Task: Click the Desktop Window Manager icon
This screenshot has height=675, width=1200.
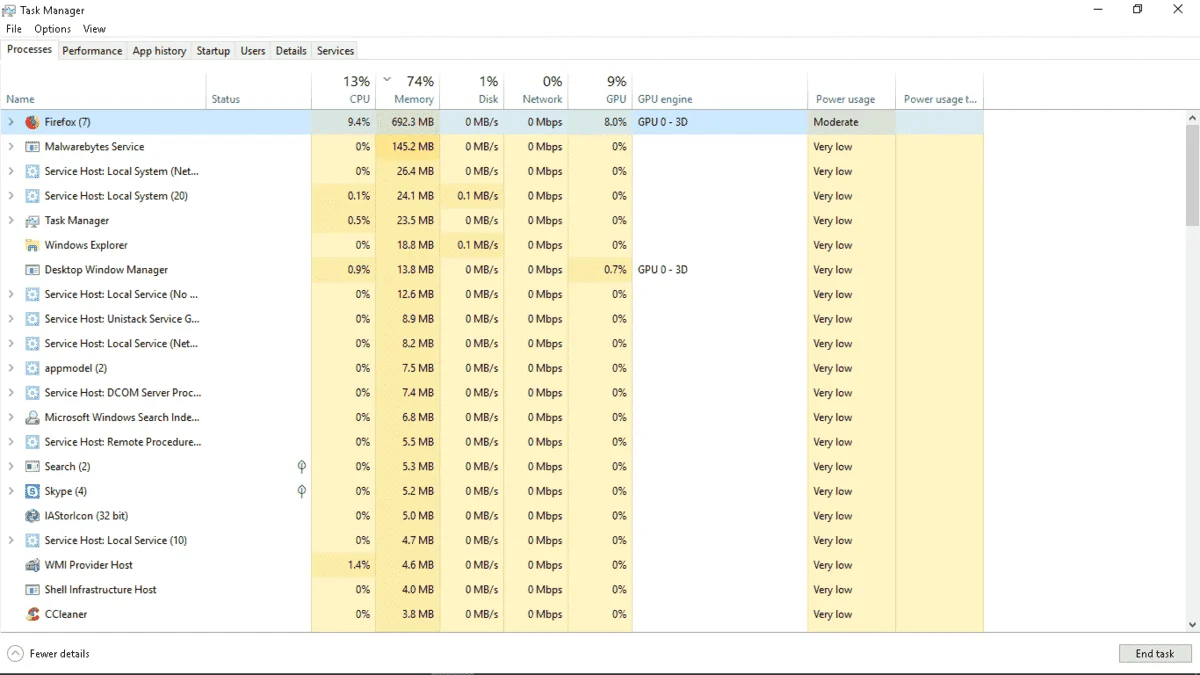Action: click(x=32, y=270)
